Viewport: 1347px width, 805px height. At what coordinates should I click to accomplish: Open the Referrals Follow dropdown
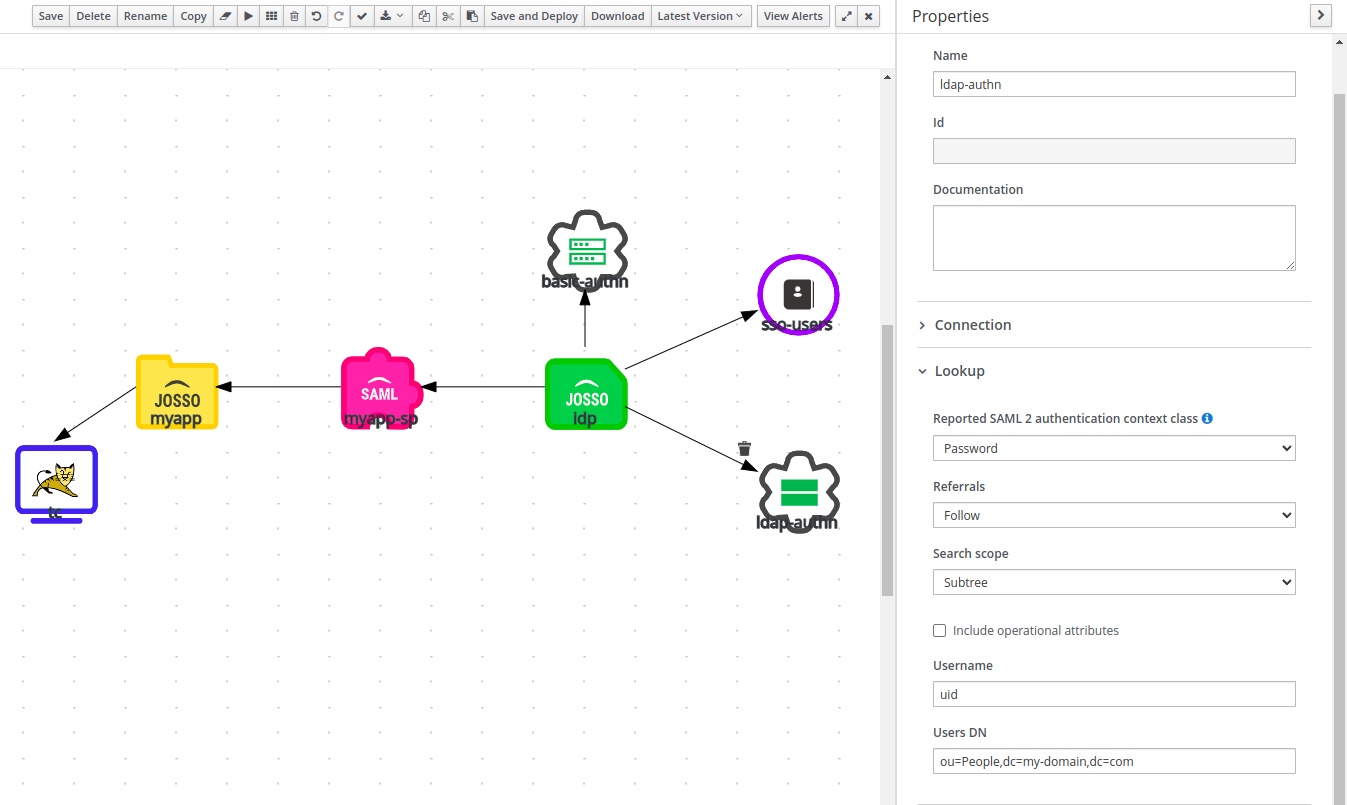(x=1114, y=515)
